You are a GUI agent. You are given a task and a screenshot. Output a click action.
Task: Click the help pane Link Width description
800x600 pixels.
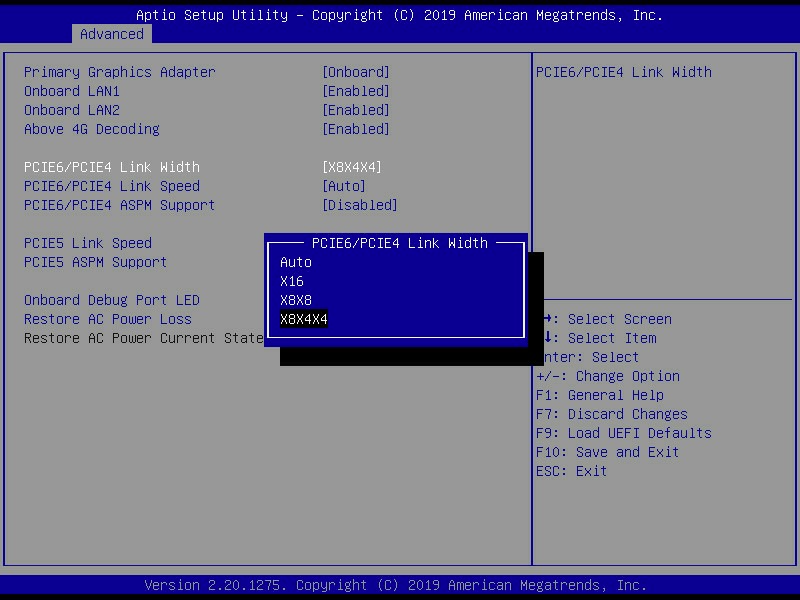pyautogui.click(x=624, y=72)
